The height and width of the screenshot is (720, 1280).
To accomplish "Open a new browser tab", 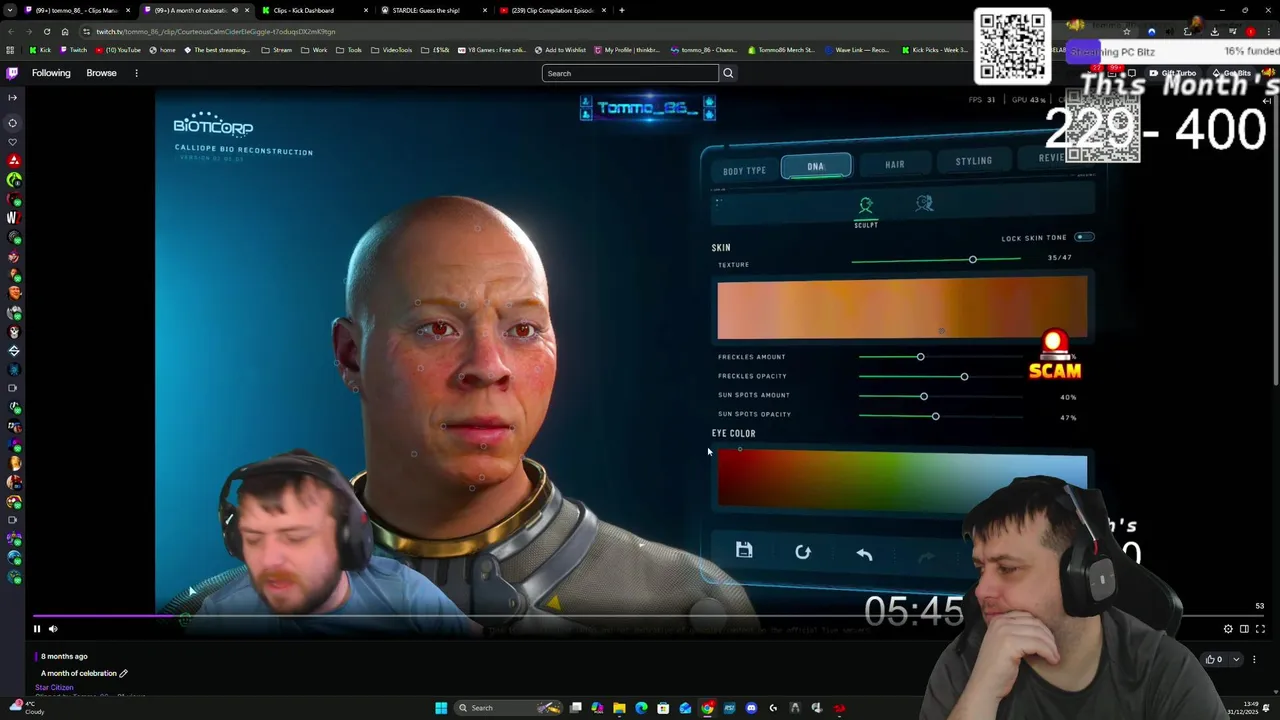I will pyautogui.click(x=622, y=10).
